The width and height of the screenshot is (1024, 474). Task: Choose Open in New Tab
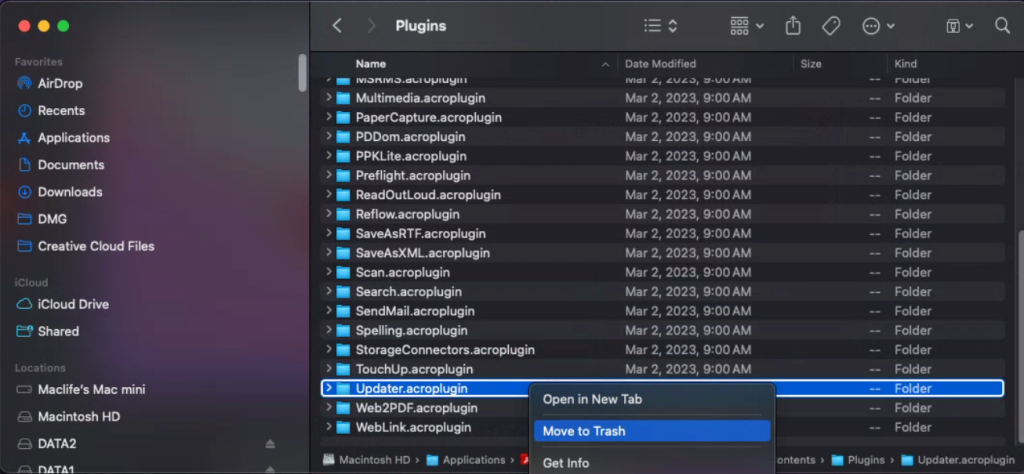pos(592,399)
